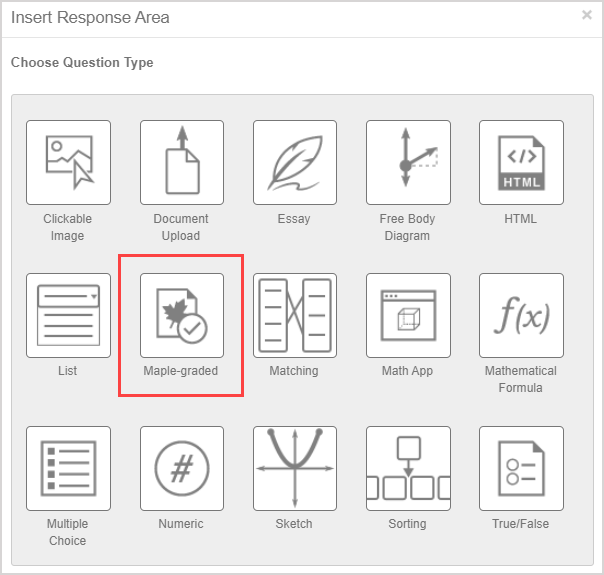Click the Maple-graded leaf icon

pyautogui.click(x=181, y=315)
